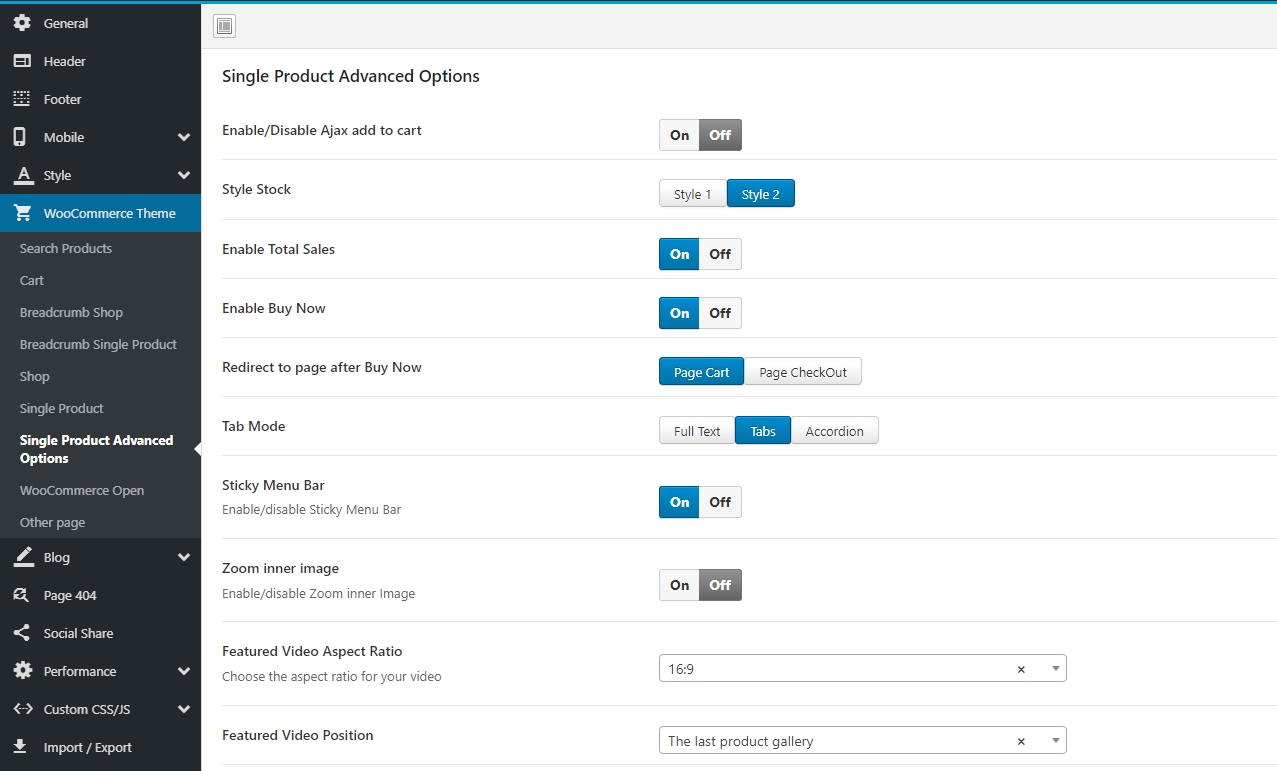
Task: Open the Featured Video Position dropdown
Action: click(x=1055, y=741)
